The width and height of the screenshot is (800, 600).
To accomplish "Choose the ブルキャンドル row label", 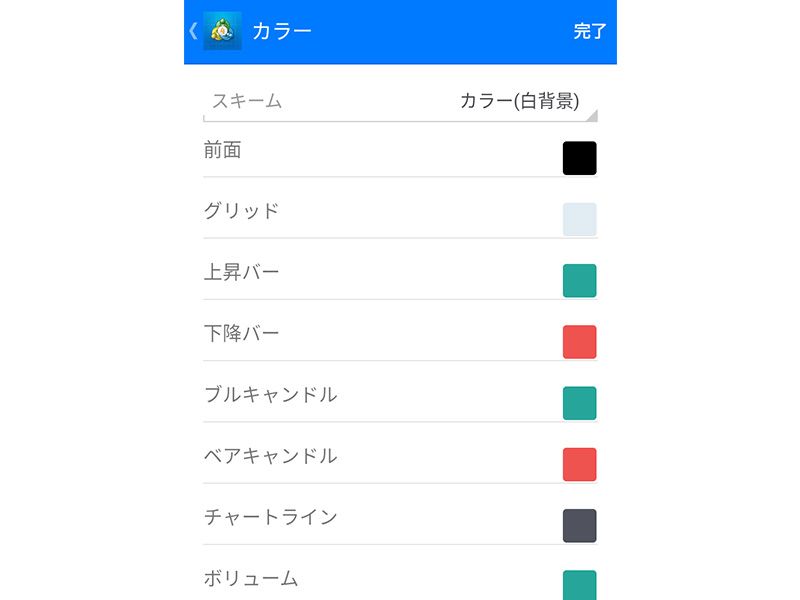I will [x=270, y=394].
